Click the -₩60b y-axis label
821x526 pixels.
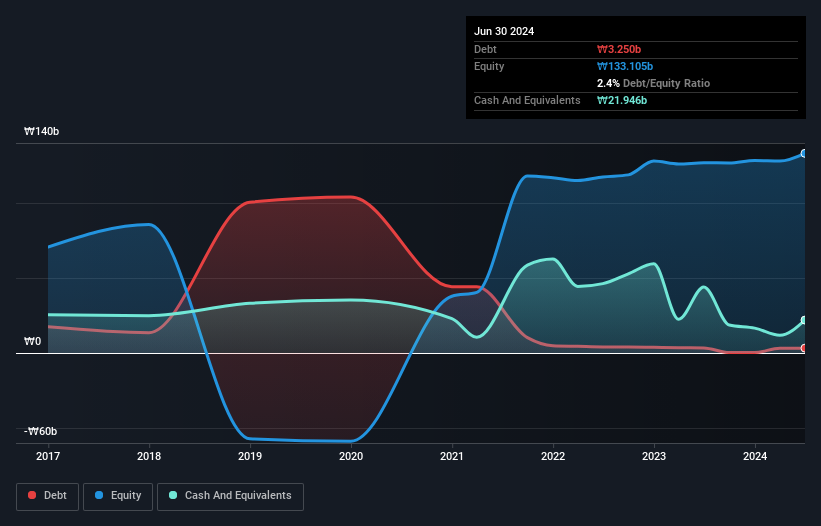coord(40,432)
